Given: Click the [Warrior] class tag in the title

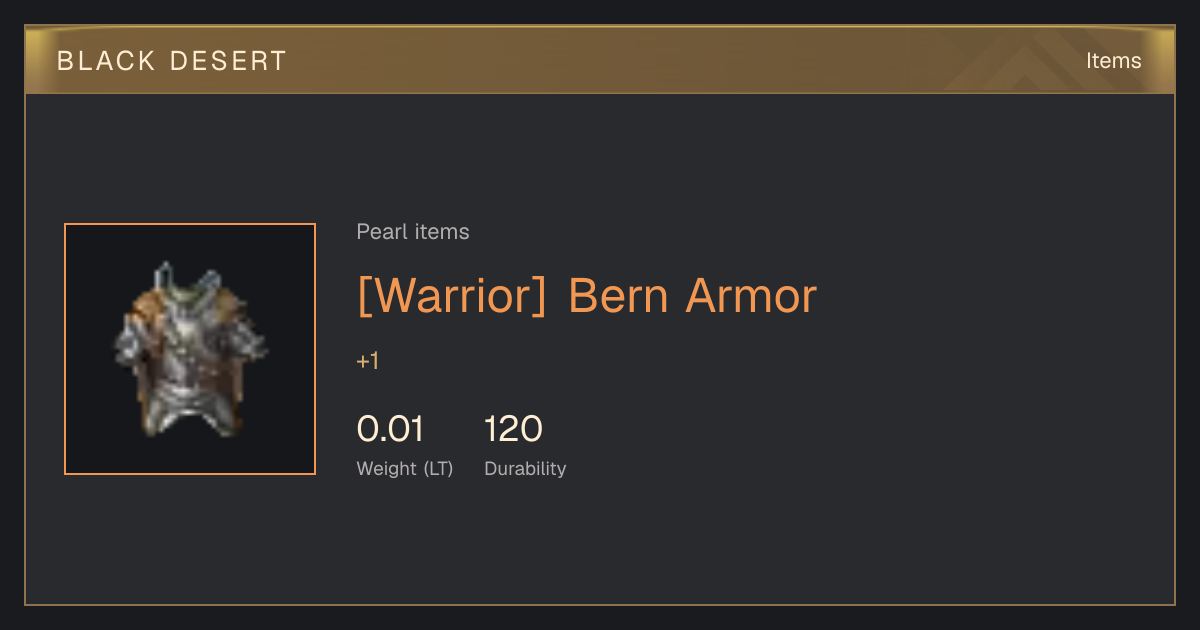Looking at the screenshot, I should 452,296.
